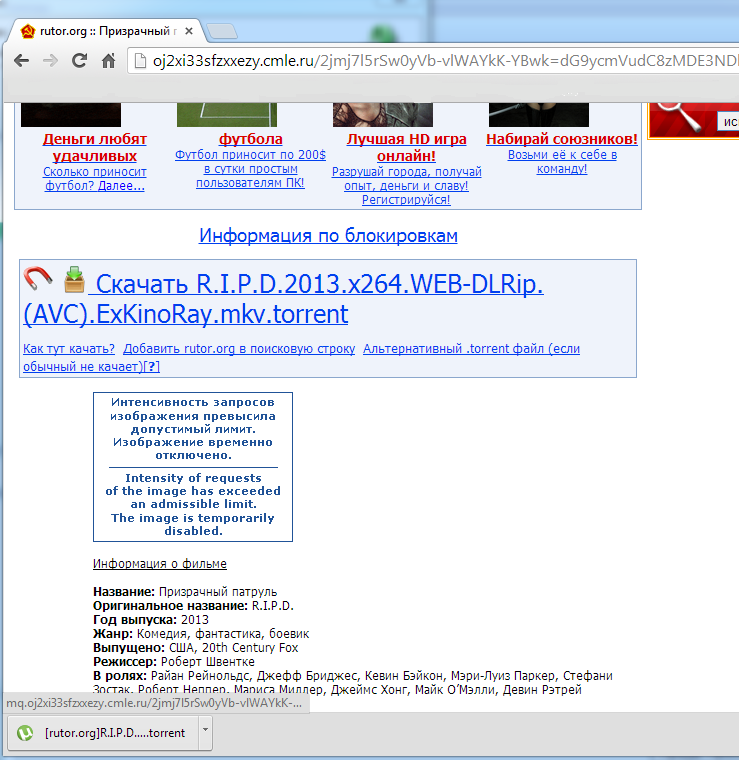The image size is (739, 760).
Task: Open the Лучшая HD игра онлайн! ad
Action: pos(406,147)
